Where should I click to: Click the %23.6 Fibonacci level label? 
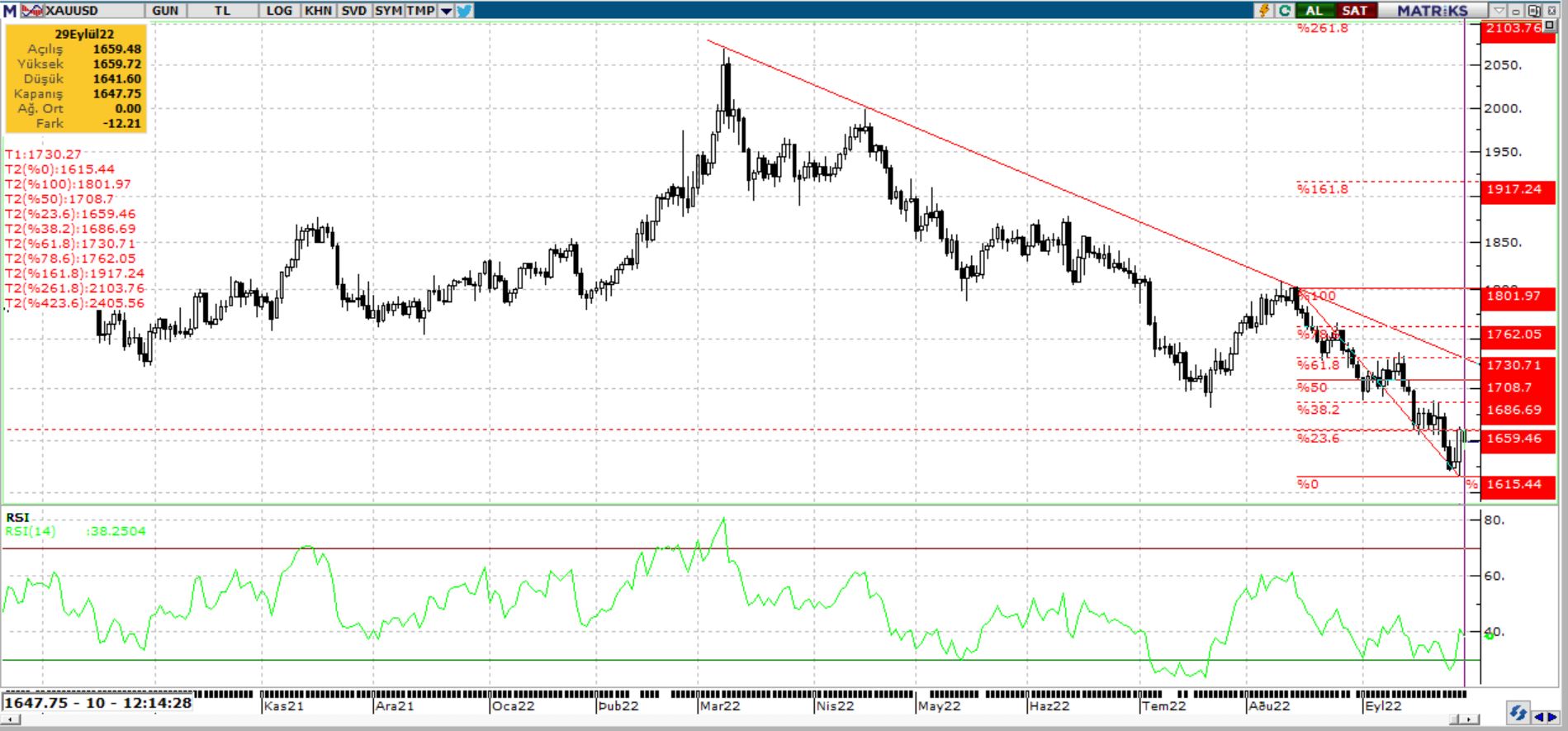[x=1318, y=439]
